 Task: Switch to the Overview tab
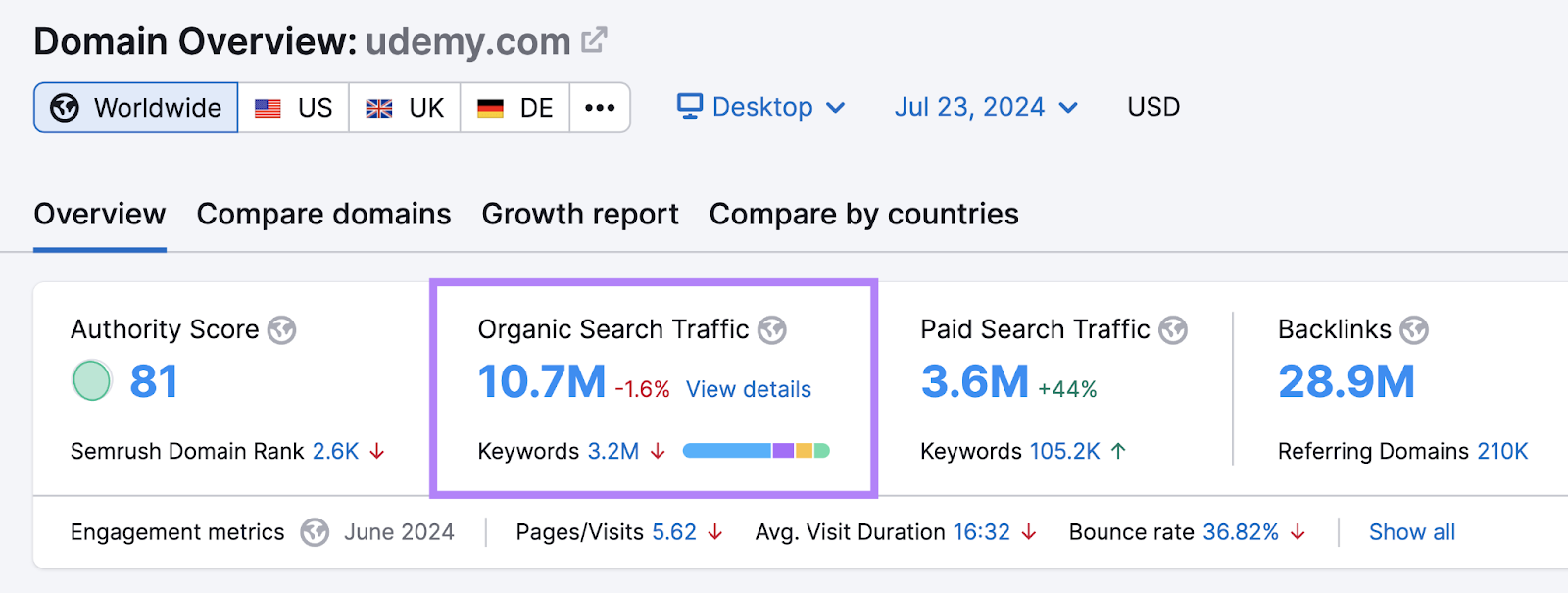[x=100, y=214]
